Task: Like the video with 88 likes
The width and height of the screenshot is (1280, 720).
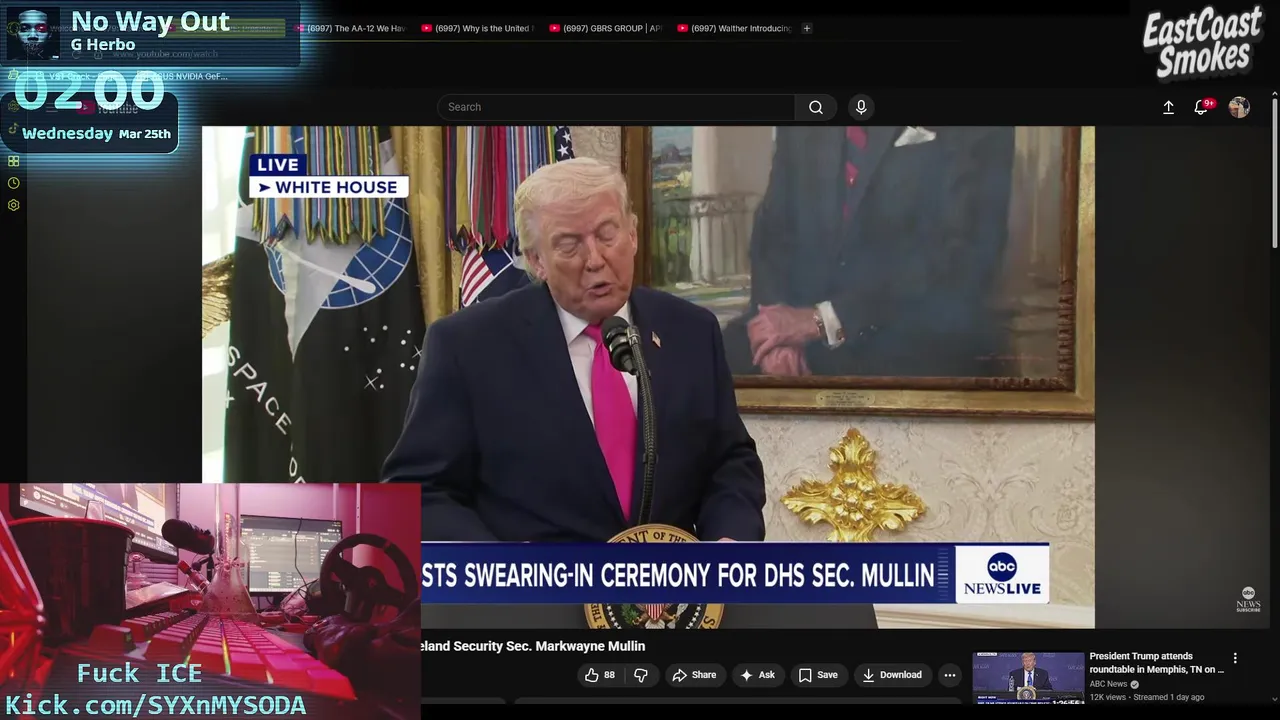Action: tap(599, 675)
